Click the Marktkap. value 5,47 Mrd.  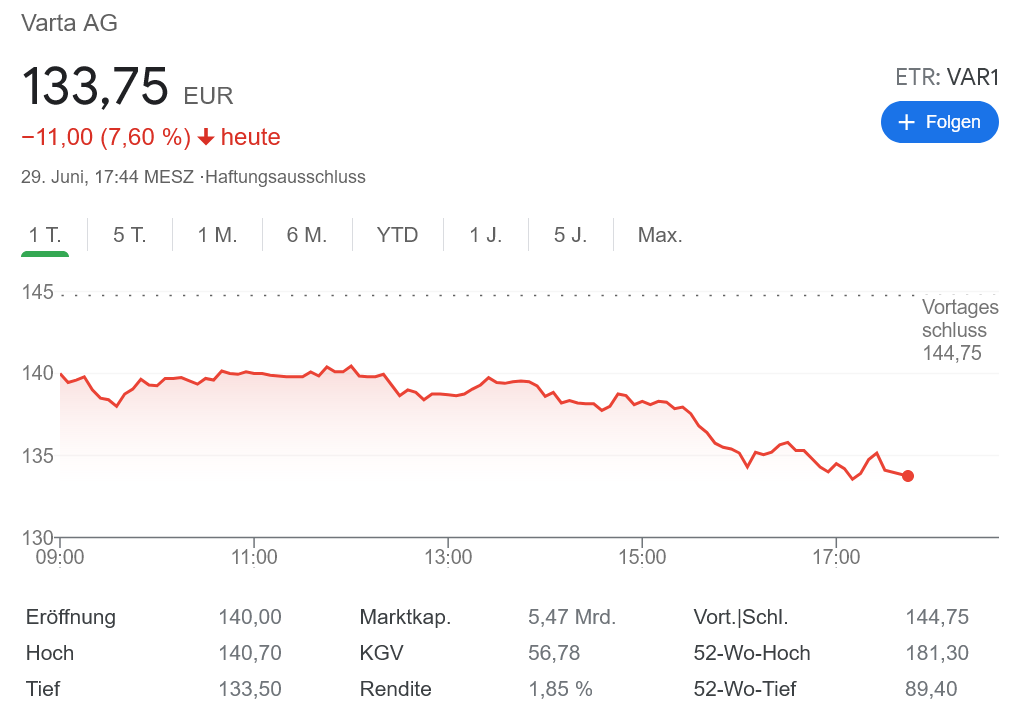[x=571, y=617]
